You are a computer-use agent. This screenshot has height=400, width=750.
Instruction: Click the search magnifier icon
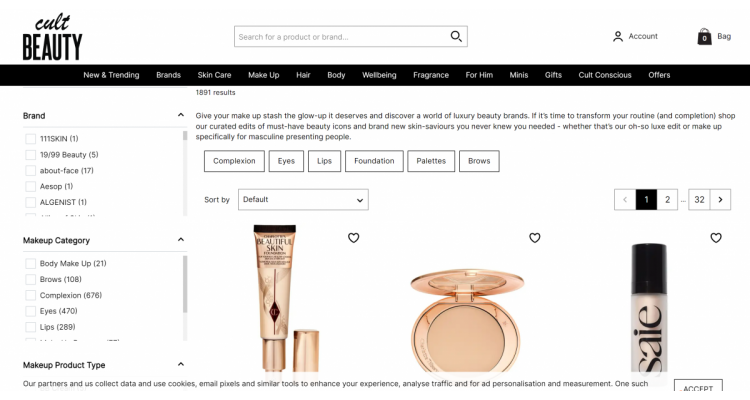coord(456,36)
